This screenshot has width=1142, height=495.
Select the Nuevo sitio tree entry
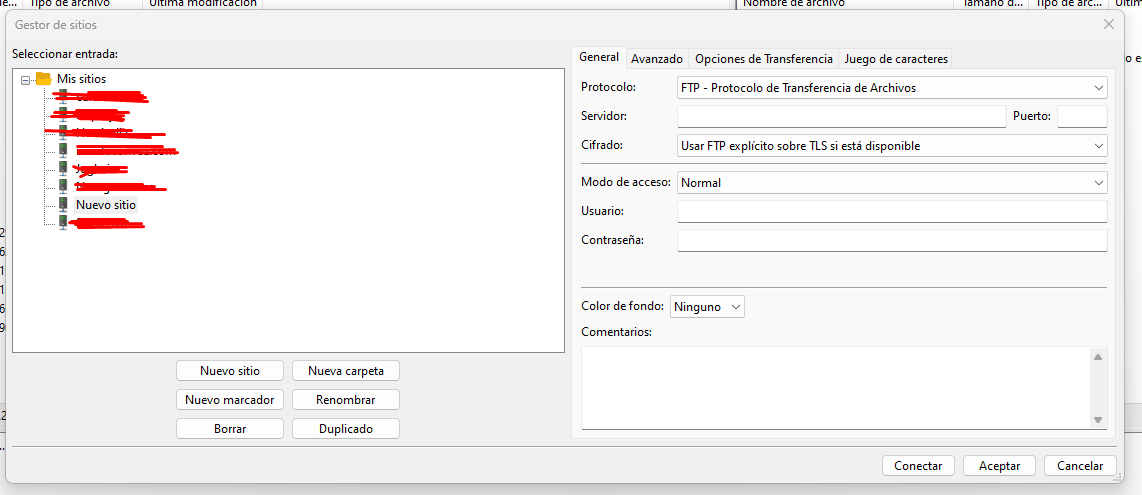(105, 205)
